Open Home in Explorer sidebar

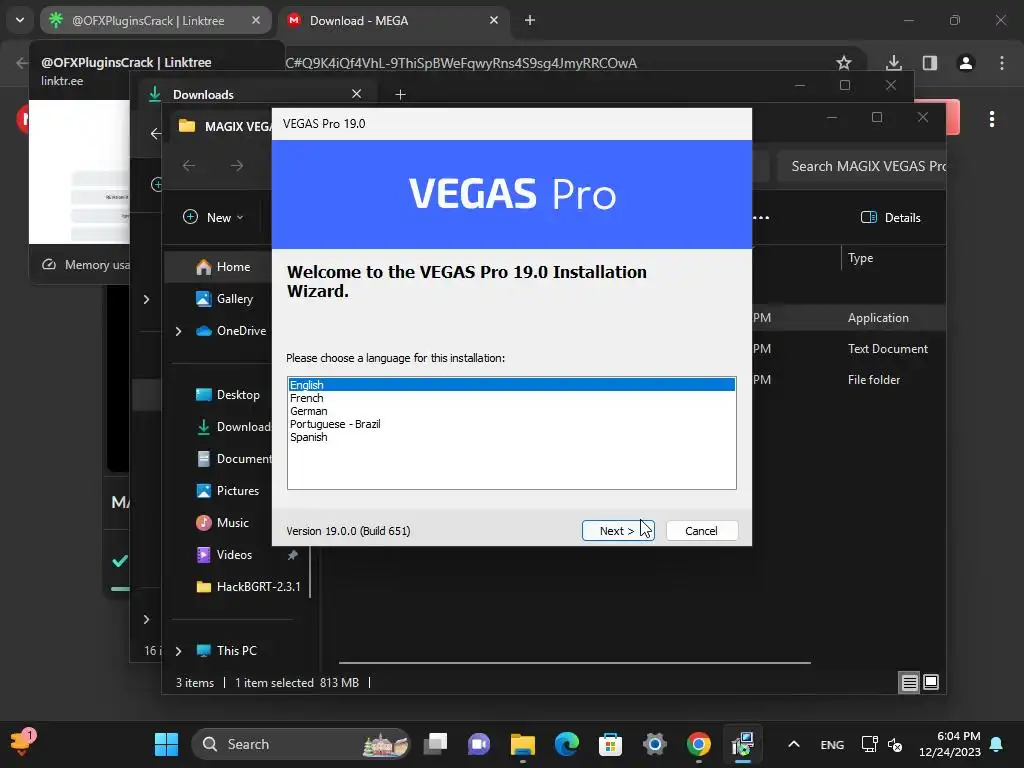[223, 266]
